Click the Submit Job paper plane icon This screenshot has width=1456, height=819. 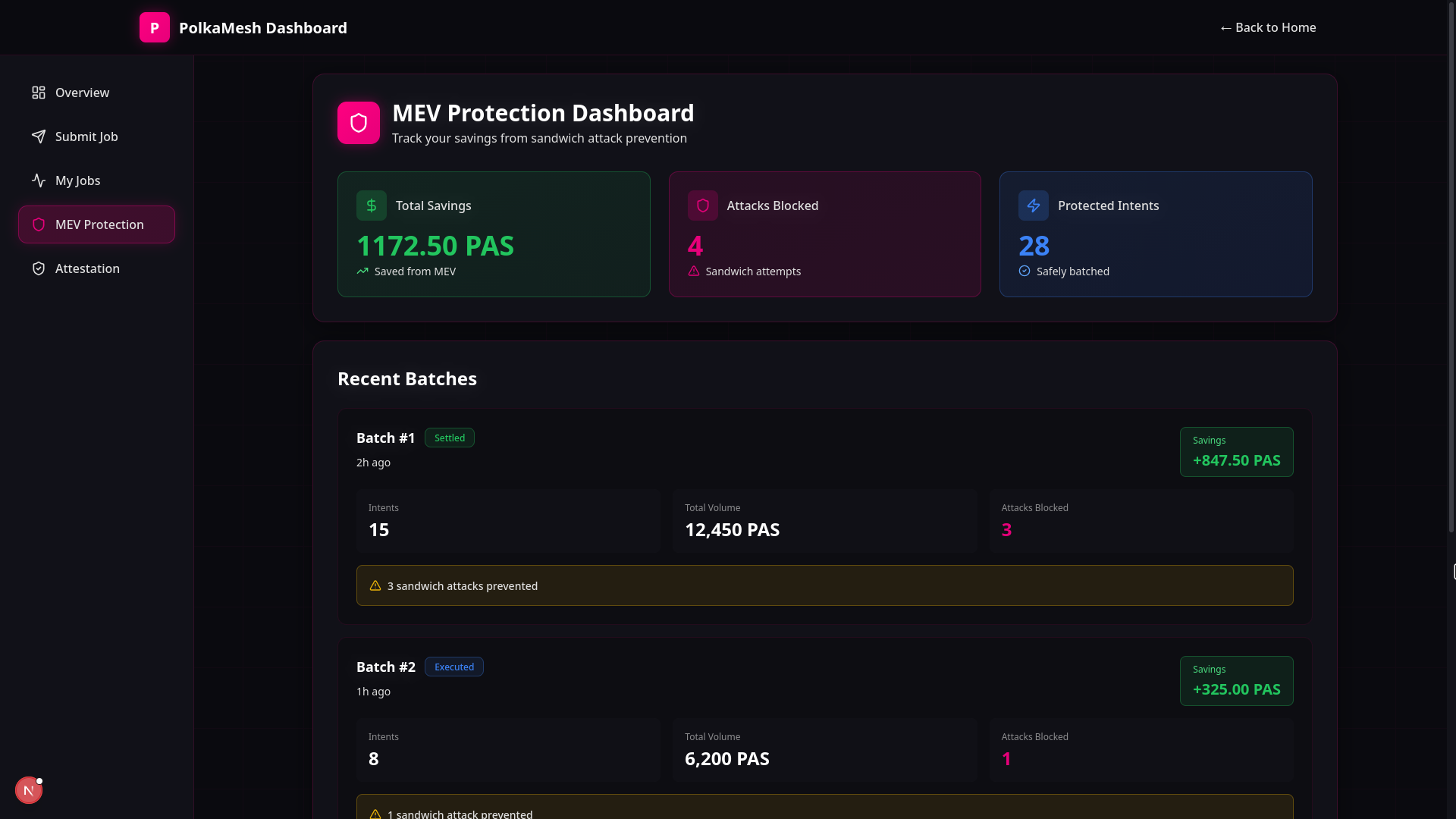point(39,136)
